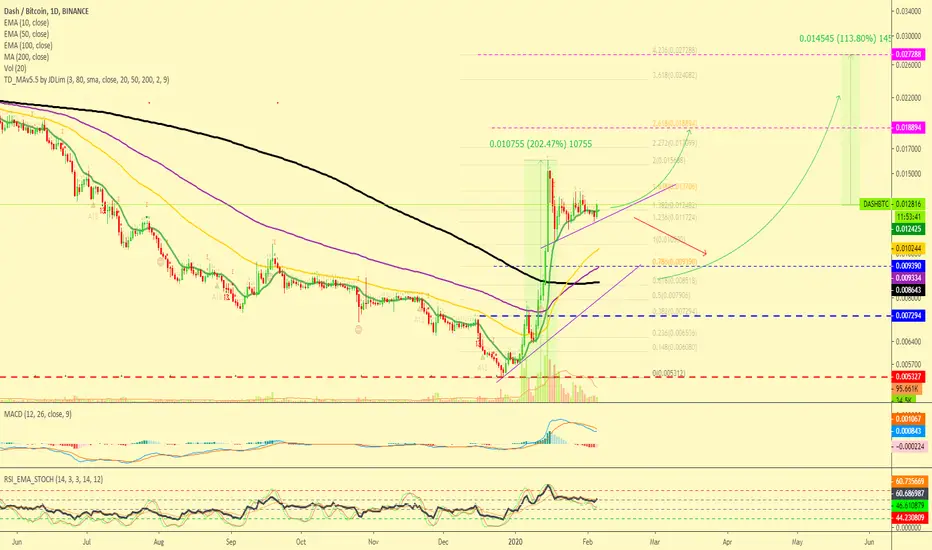Image resolution: width=932 pixels, height=550 pixels.
Task: Click the 95.661K volume label
Action: (908, 389)
